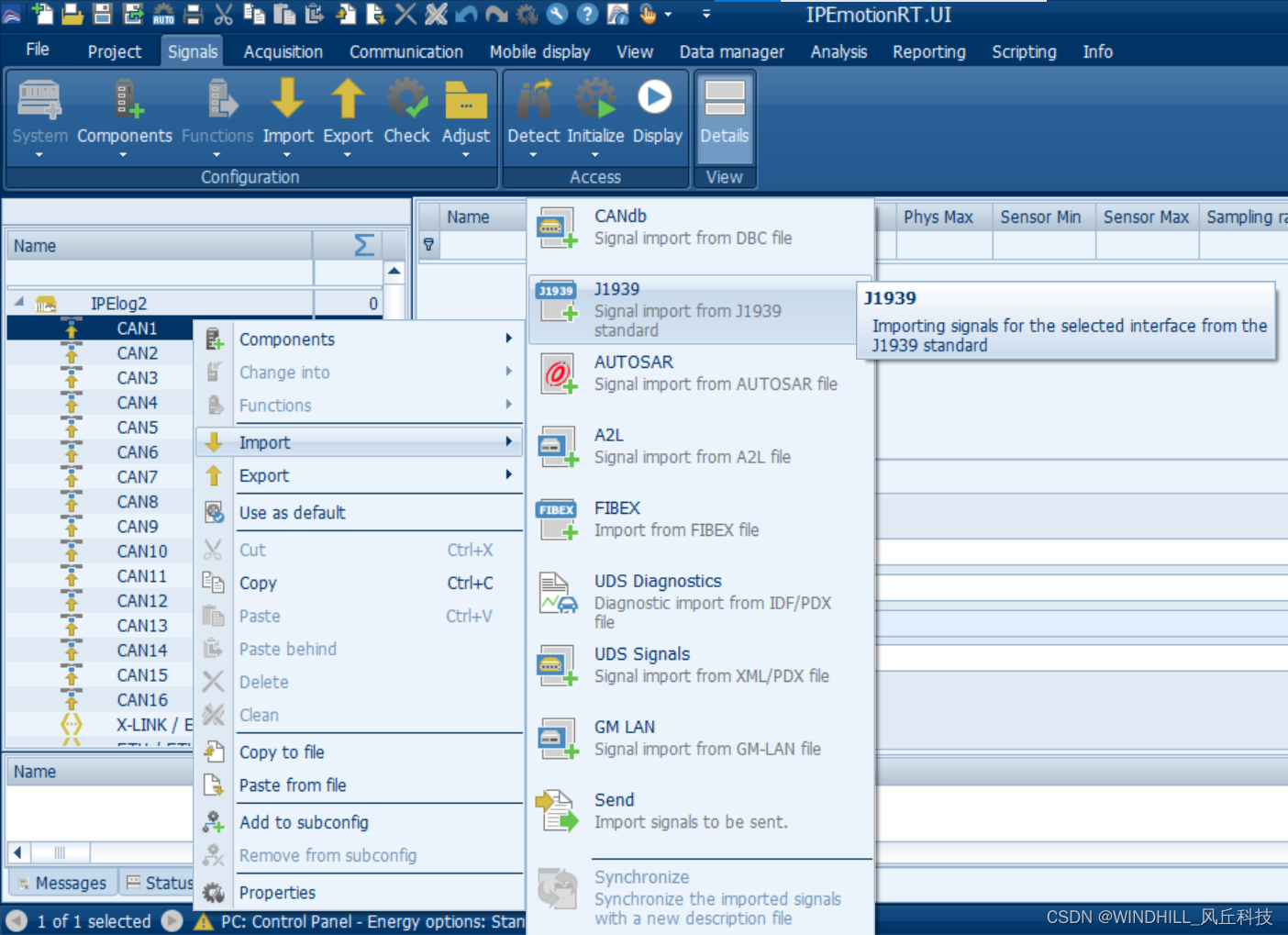
Task: Click the AUTO gear icon in quick access toolbar
Action: pyautogui.click(x=163, y=14)
